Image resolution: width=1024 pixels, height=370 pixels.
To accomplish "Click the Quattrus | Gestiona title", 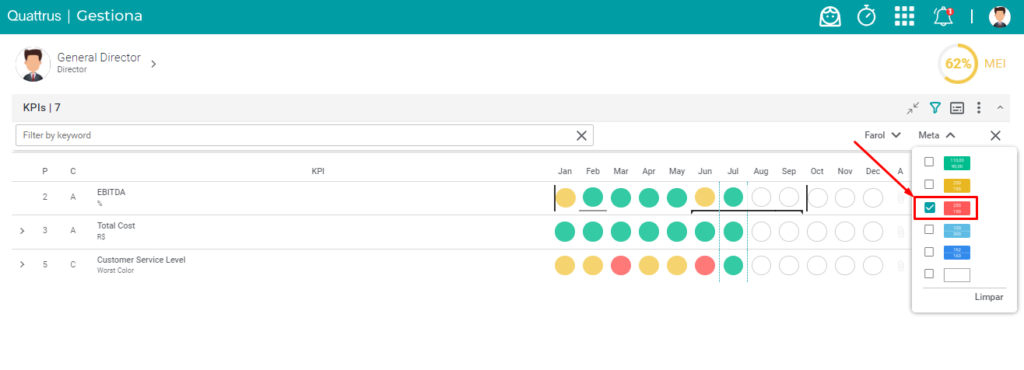I will click(x=74, y=16).
